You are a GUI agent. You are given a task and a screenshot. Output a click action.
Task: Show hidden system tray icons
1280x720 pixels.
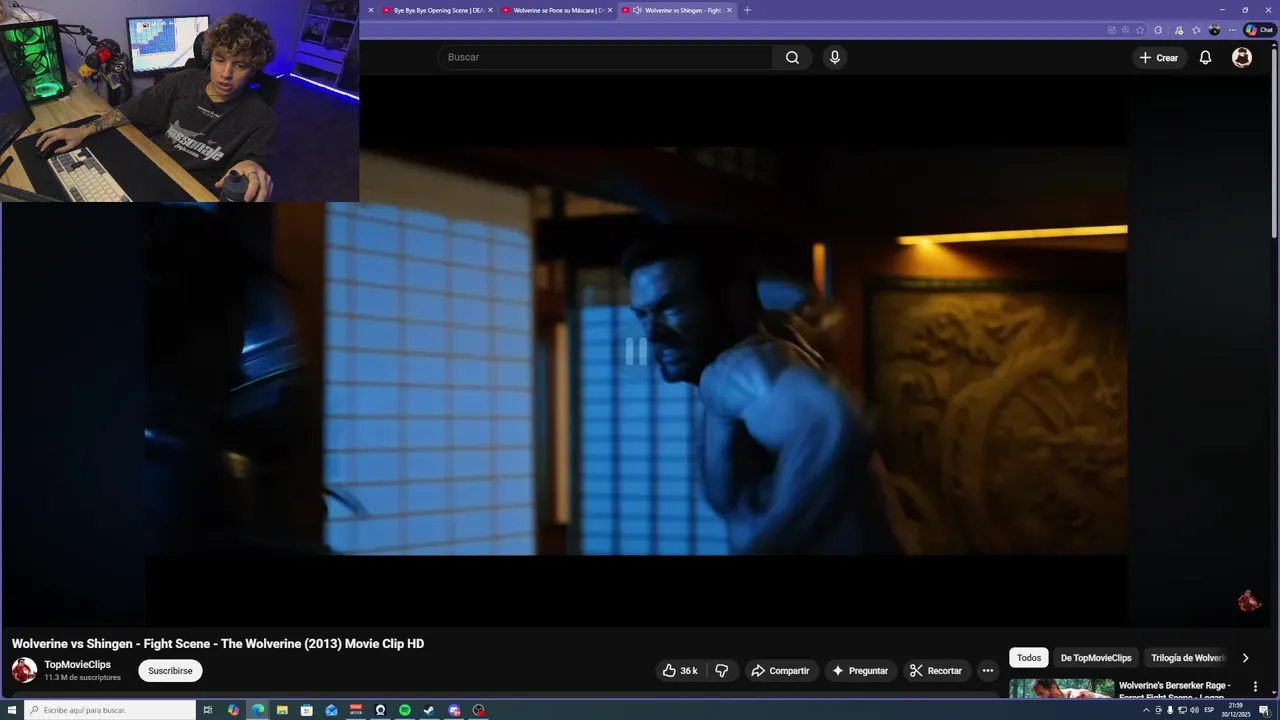[1146, 710]
